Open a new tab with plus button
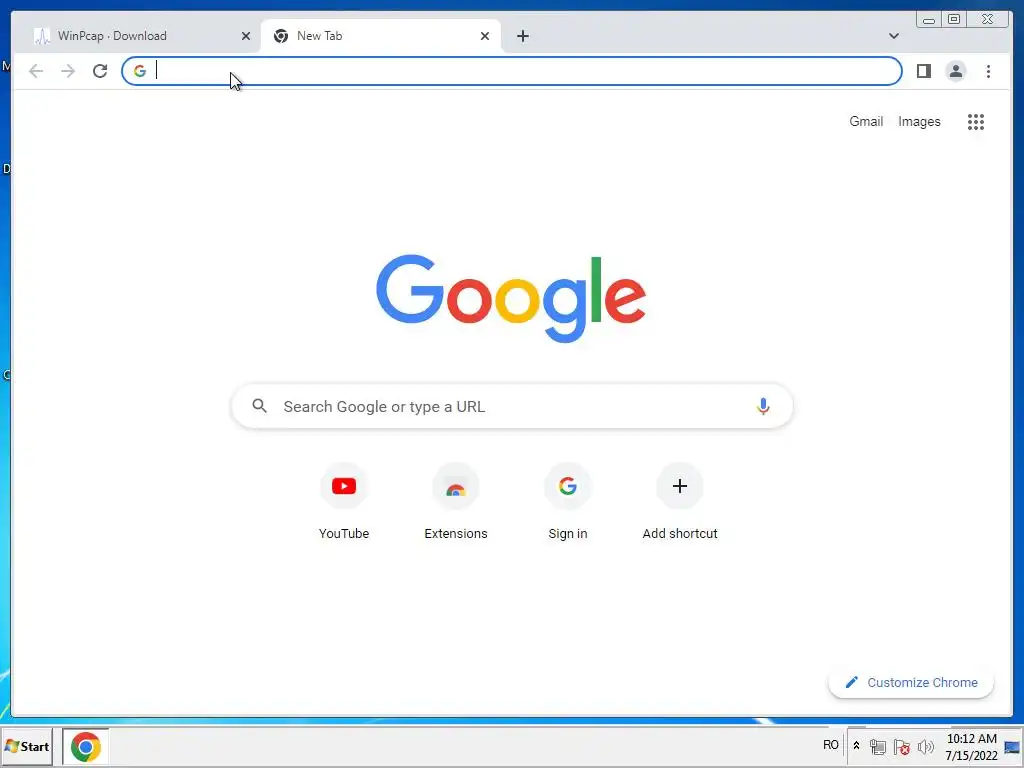The width and height of the screenshot is (1024, 768). [522, 36]
